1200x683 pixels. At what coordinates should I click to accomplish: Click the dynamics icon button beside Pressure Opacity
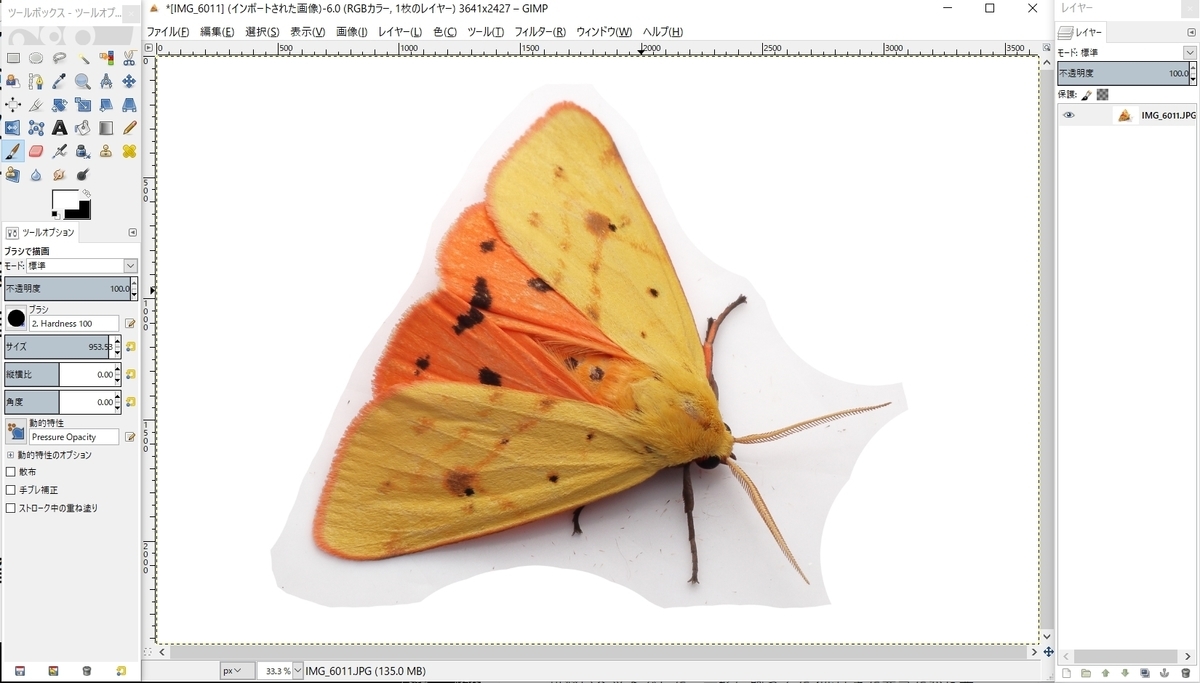[x=16, y=432]
